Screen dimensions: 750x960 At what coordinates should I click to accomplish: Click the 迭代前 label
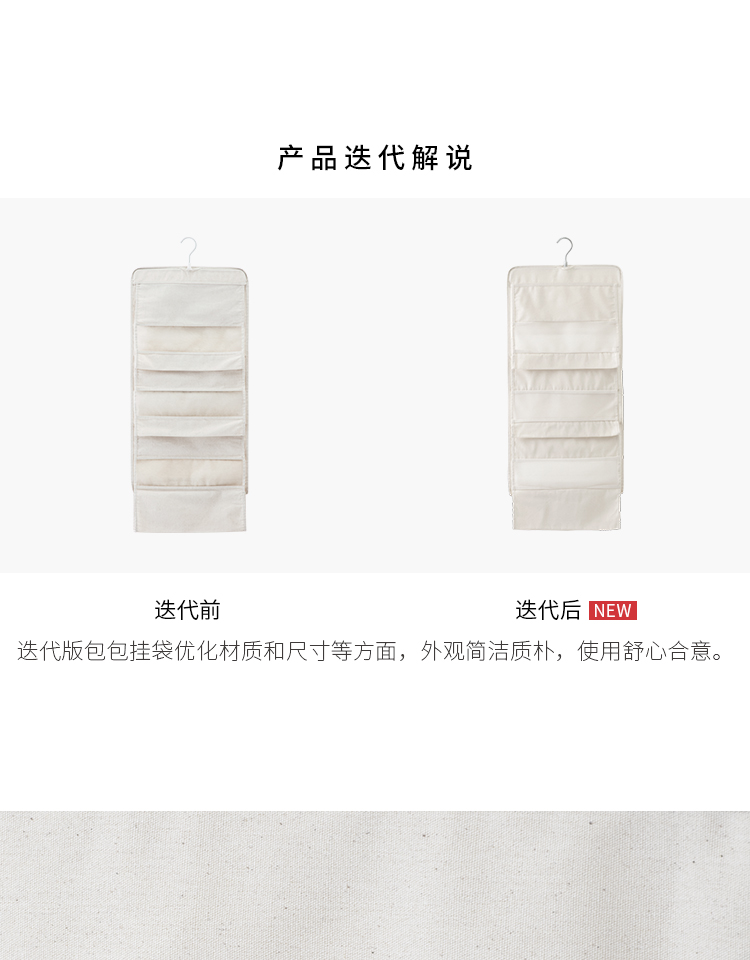coord(187,610)
